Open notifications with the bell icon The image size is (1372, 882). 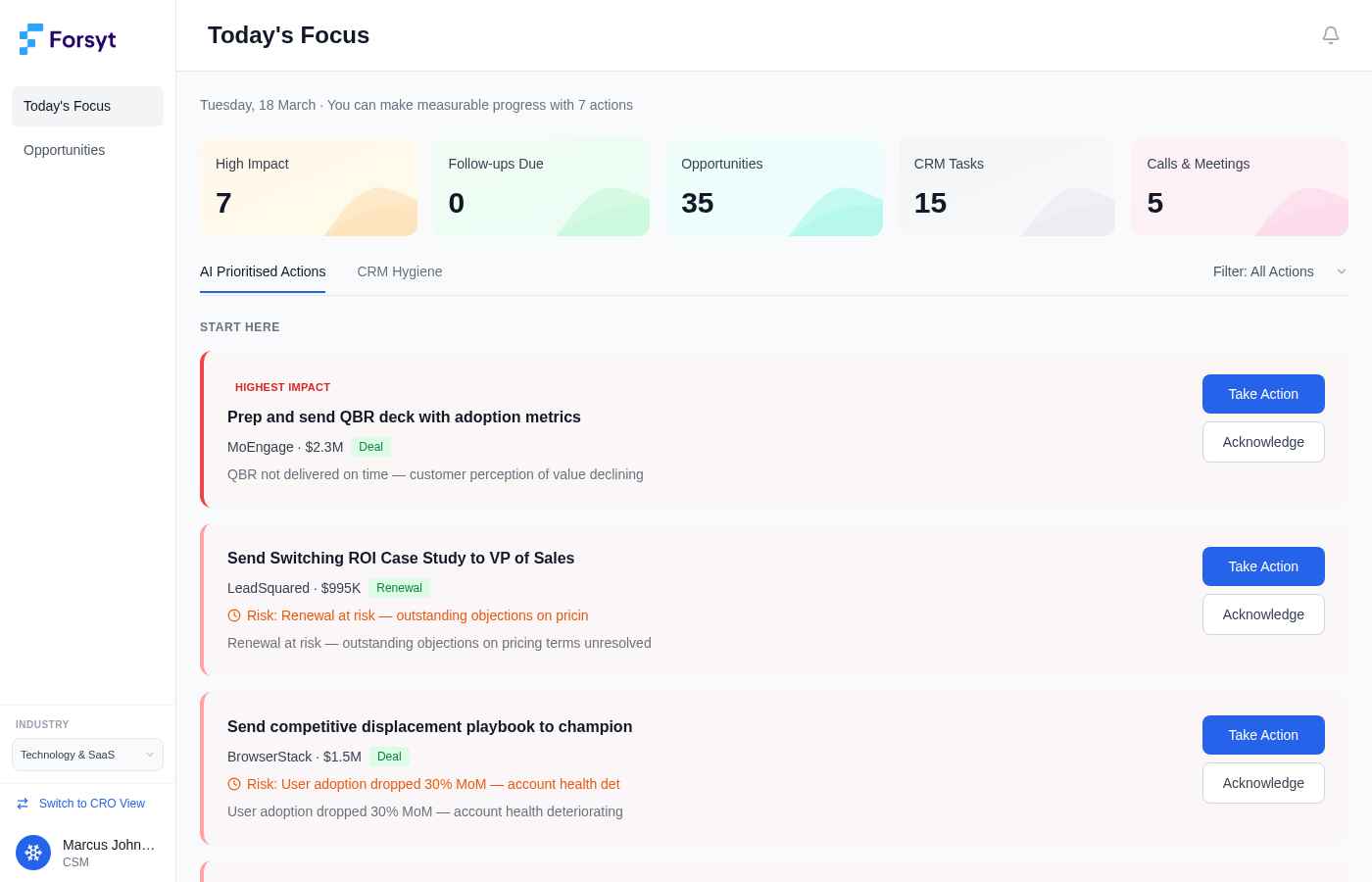[x=1331, y=35]
